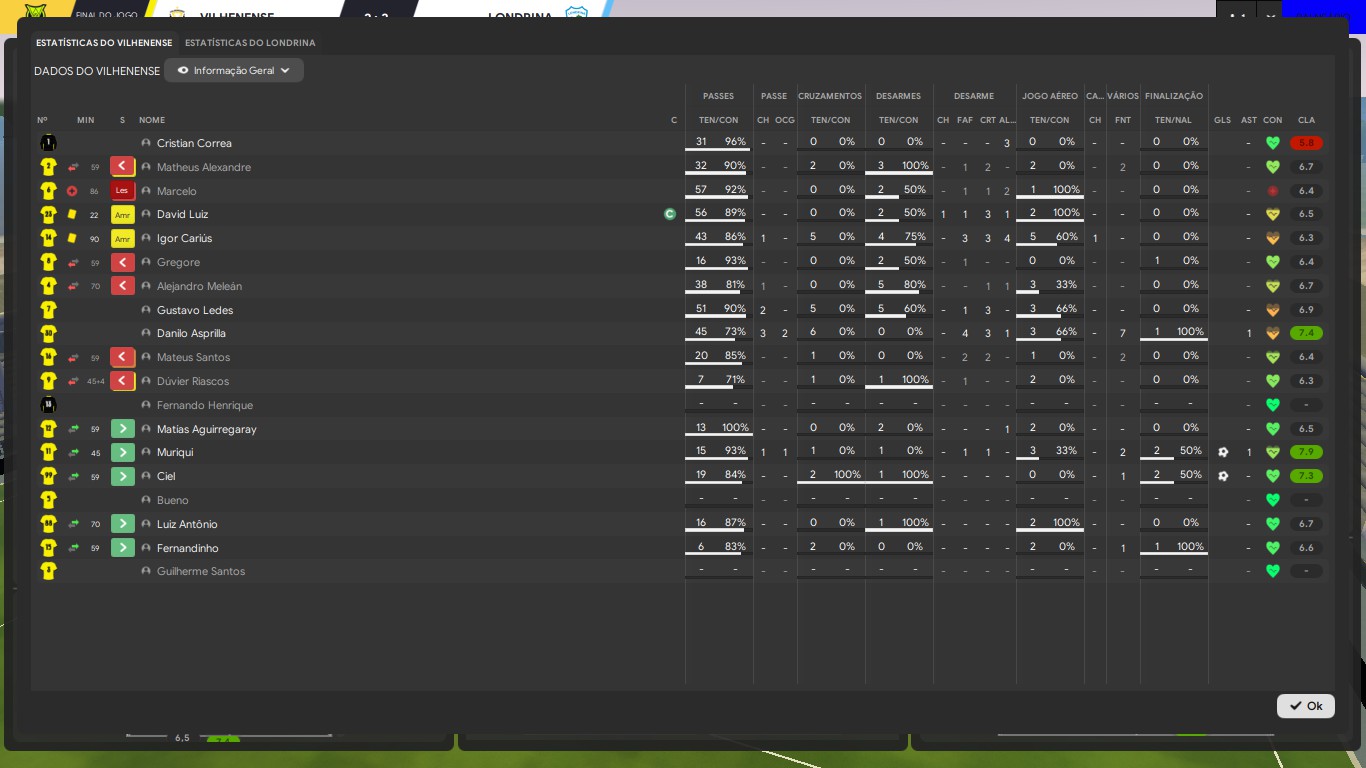Sort by the NOME column header
The image size is (1366, 768).
click(152, 120)
